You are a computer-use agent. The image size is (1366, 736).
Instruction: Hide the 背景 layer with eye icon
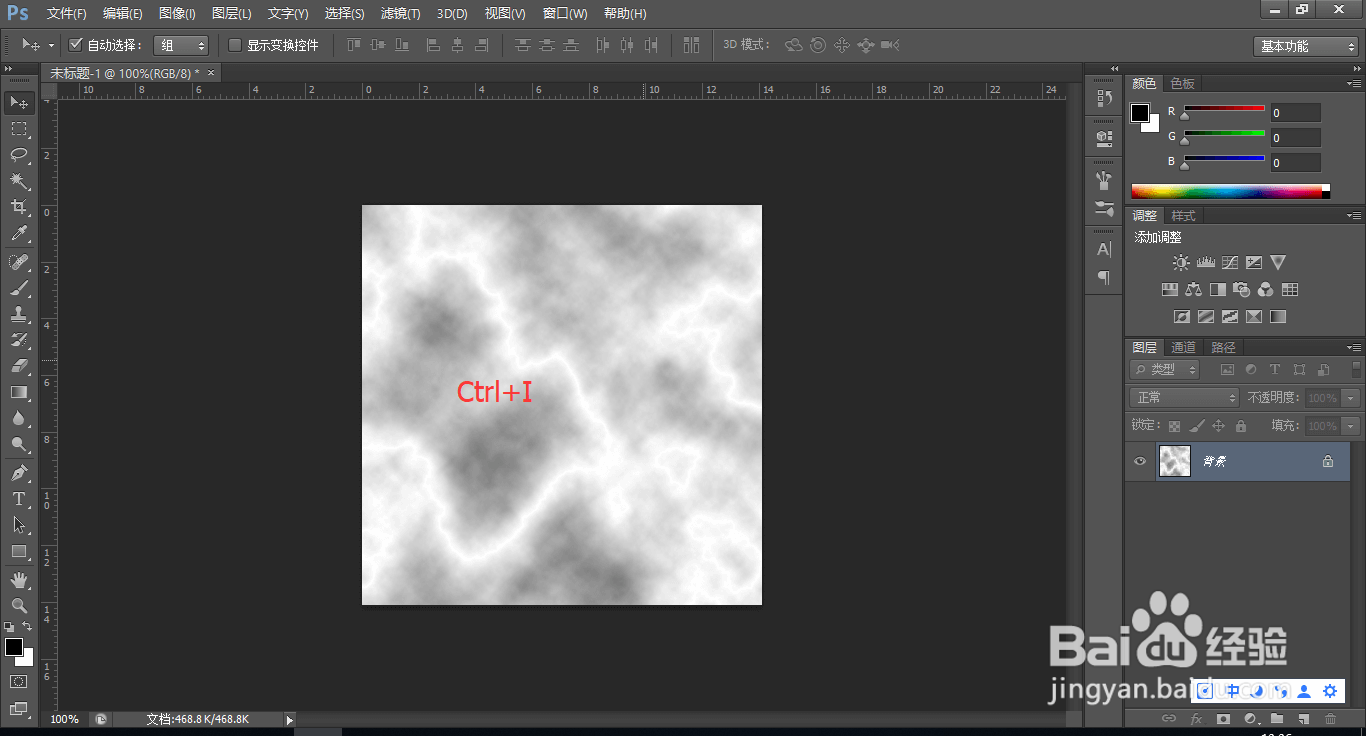point(1139,462)
